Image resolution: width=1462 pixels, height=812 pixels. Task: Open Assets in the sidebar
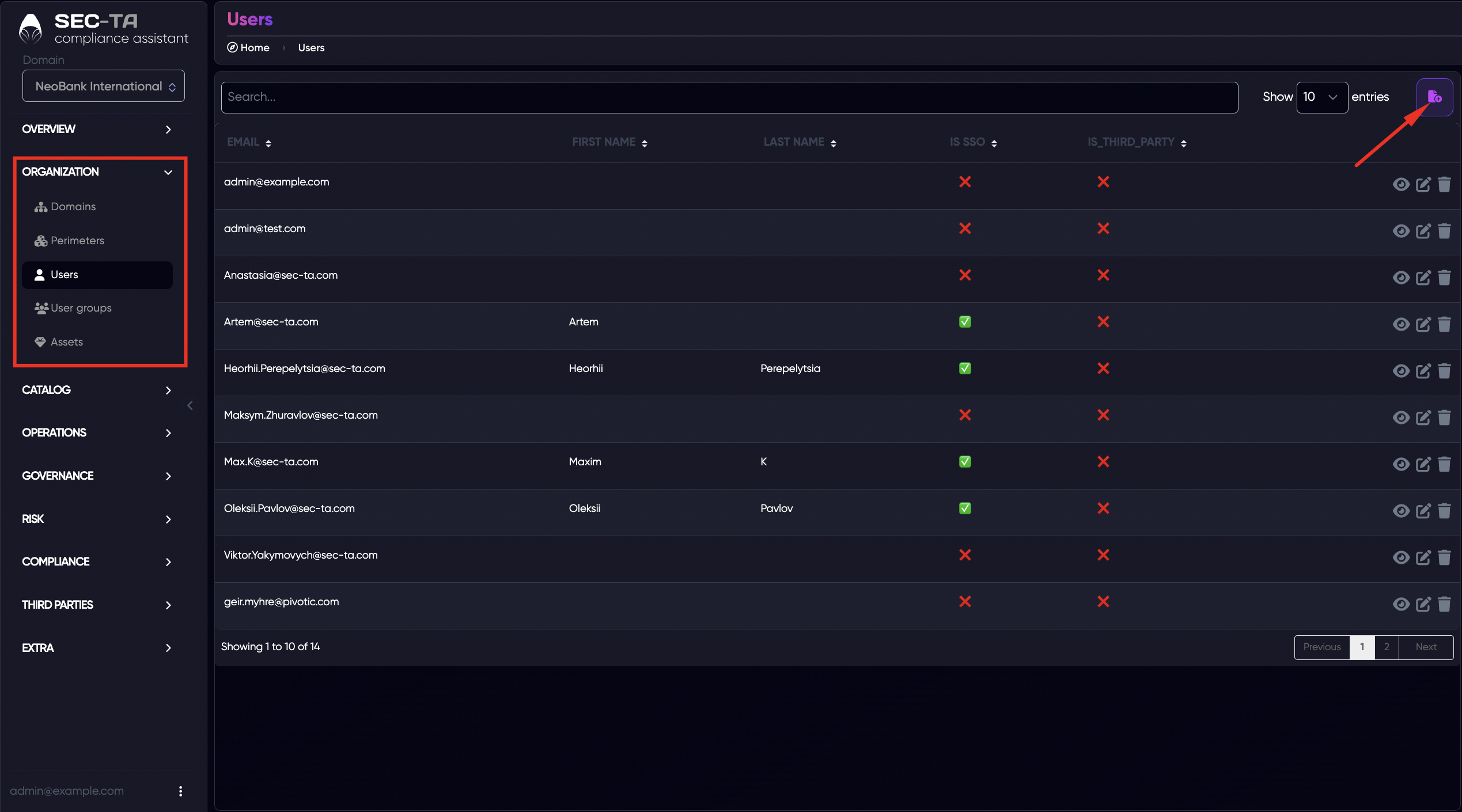click(97, 342)
